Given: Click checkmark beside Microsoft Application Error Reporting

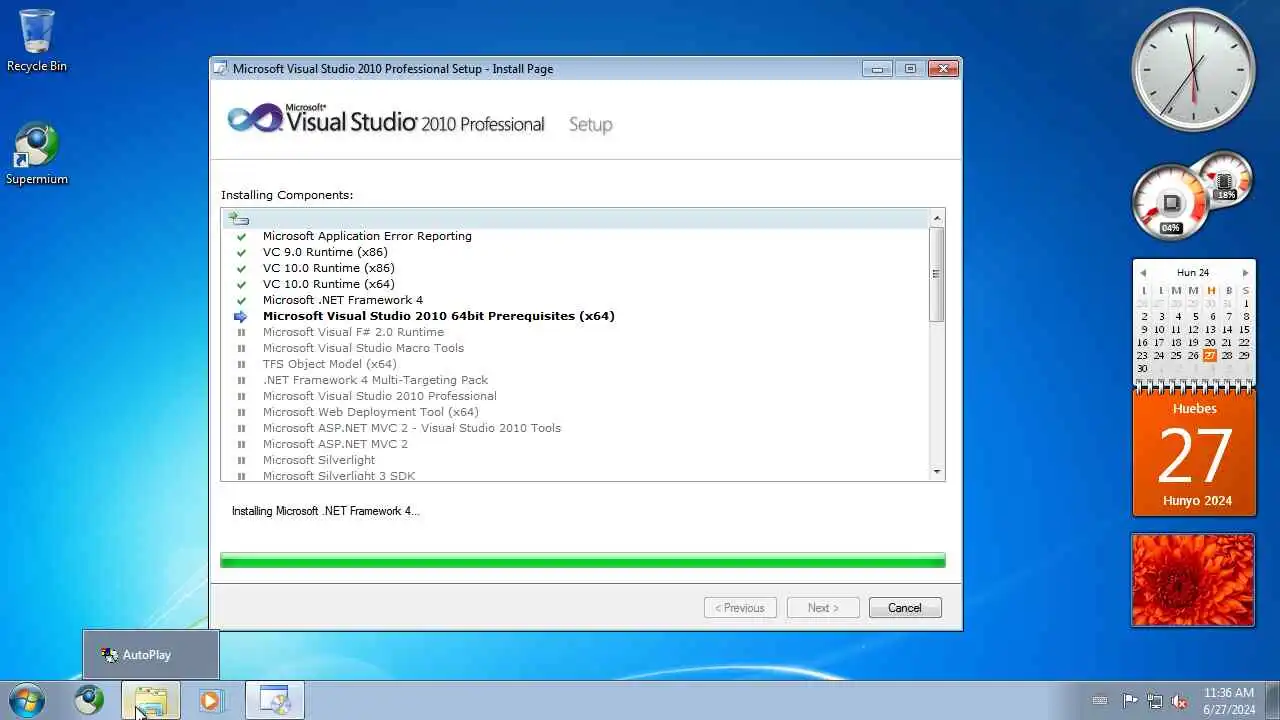Looking at the screenshot, I should [241, 237].
